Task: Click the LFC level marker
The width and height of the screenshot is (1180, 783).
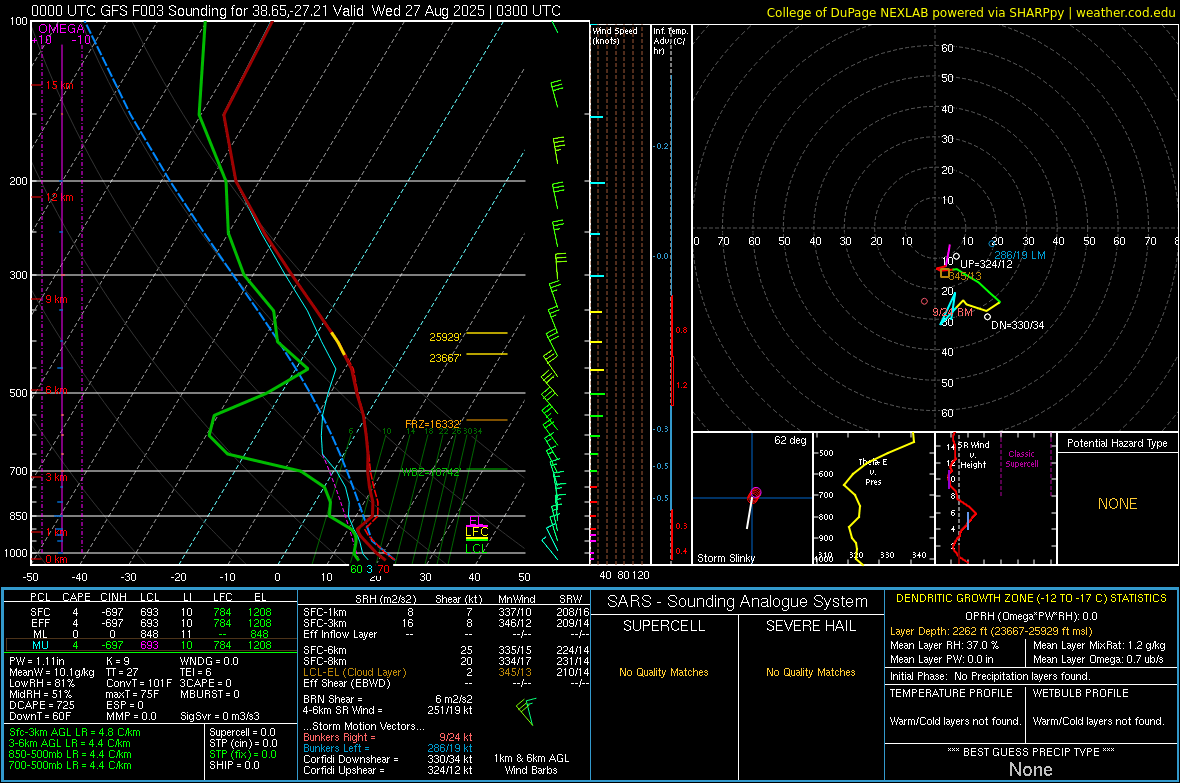Action: (x=476, y=532)
